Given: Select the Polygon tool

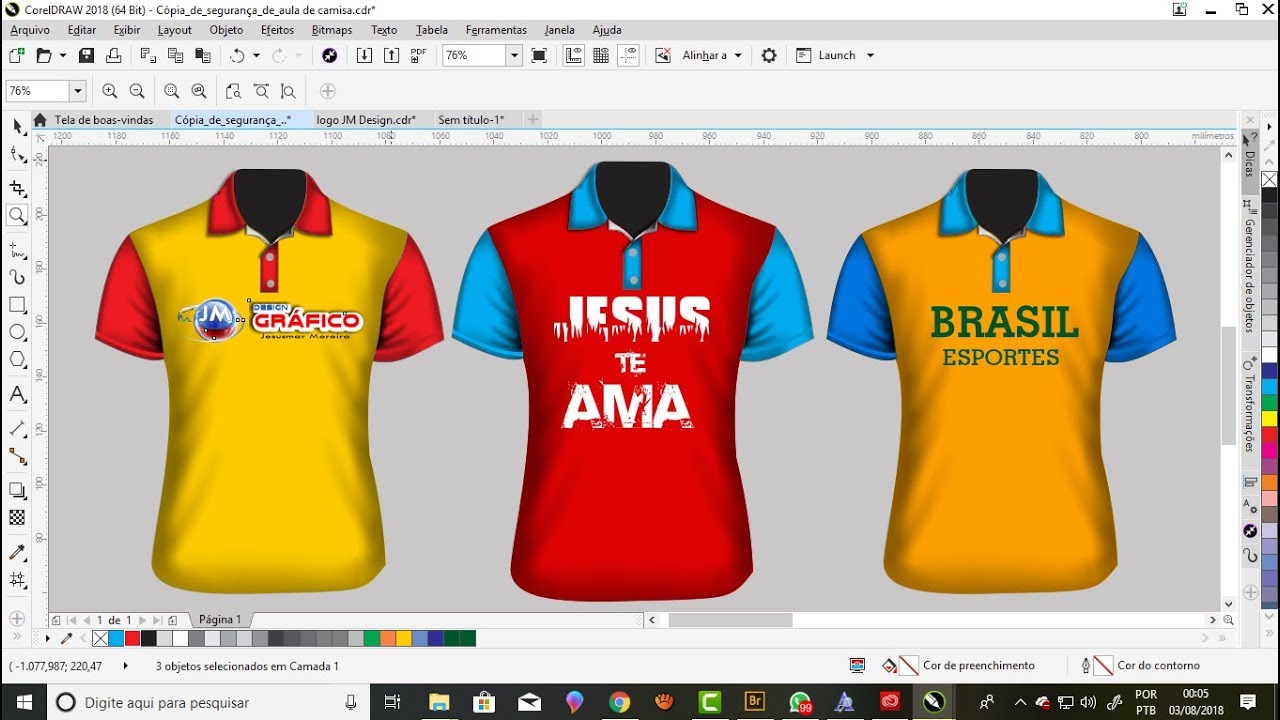Looking at the screenshot, I should coord(17,360).
